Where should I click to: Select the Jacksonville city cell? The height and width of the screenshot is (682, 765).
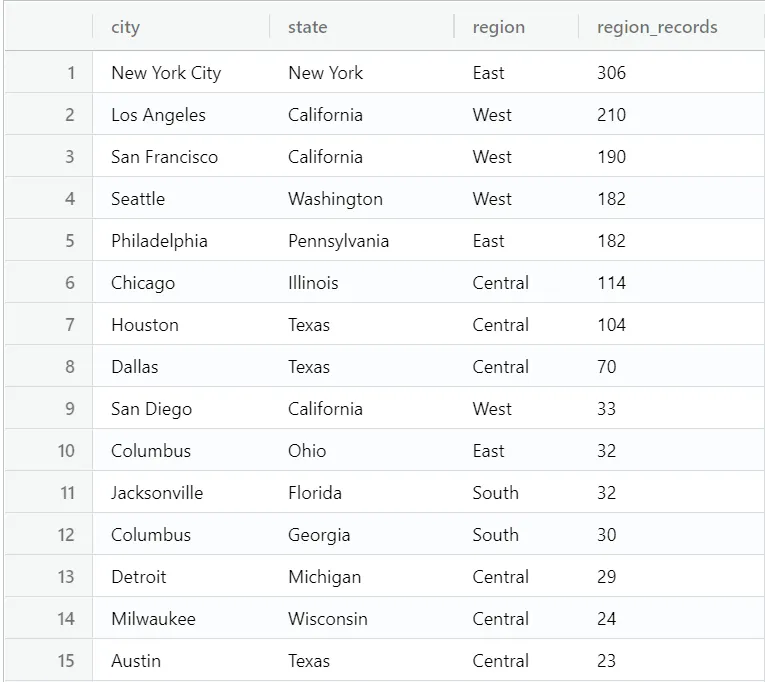157,493
